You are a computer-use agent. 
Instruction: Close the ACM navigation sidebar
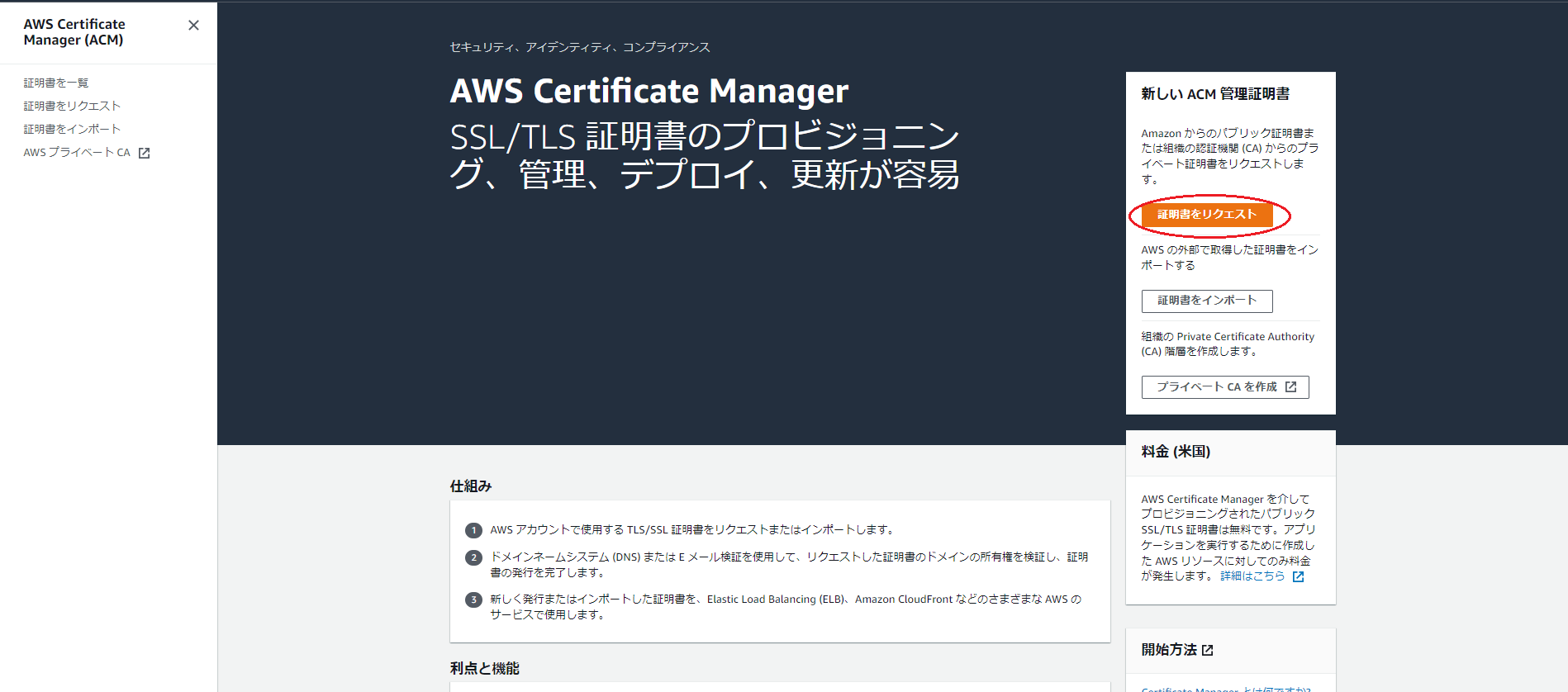point(193,25)
